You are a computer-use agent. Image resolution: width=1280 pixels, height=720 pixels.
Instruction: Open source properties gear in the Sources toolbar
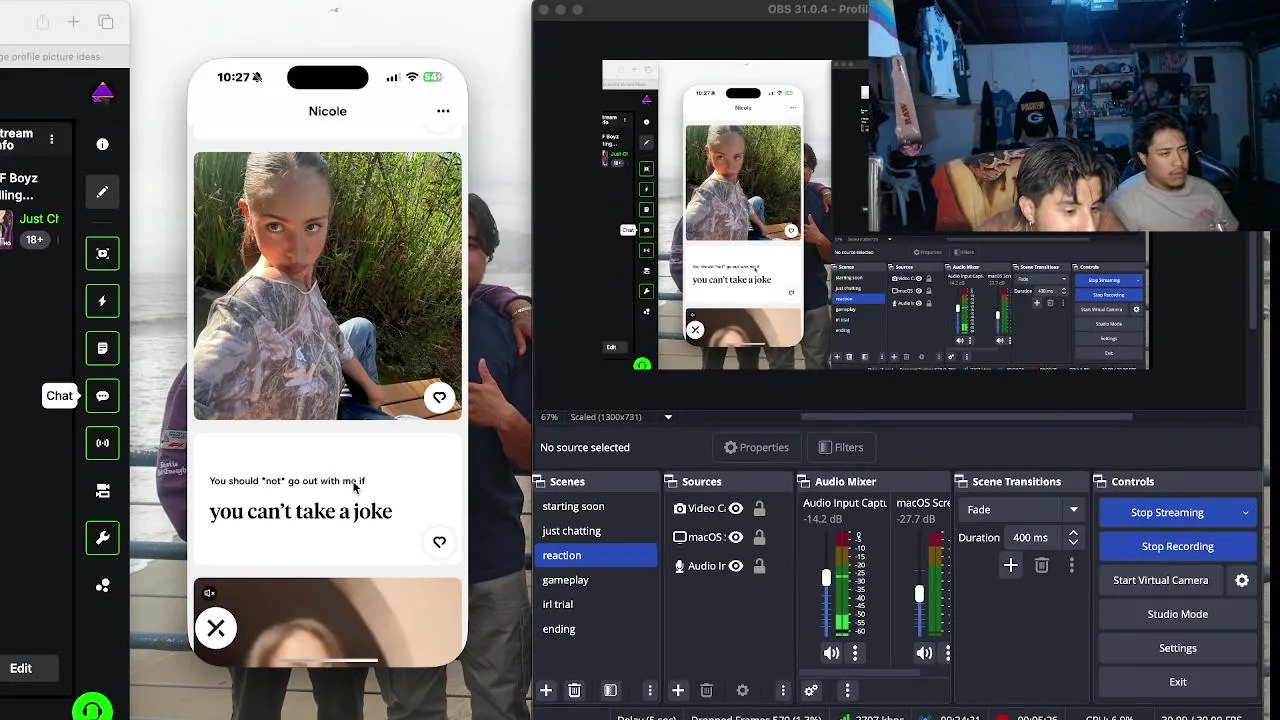click(x=742, y=690)
